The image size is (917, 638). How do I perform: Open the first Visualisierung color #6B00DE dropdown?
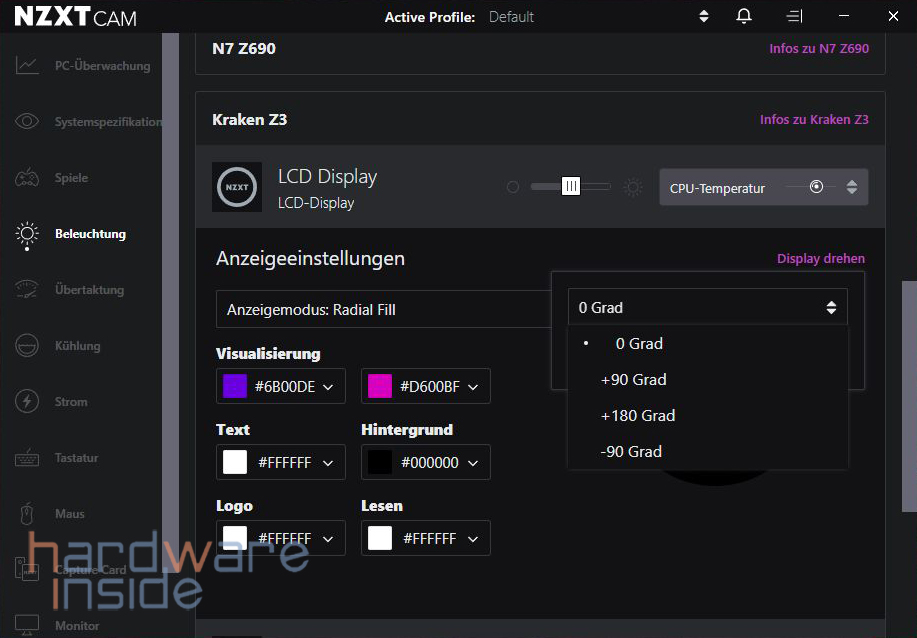point(281,387)
